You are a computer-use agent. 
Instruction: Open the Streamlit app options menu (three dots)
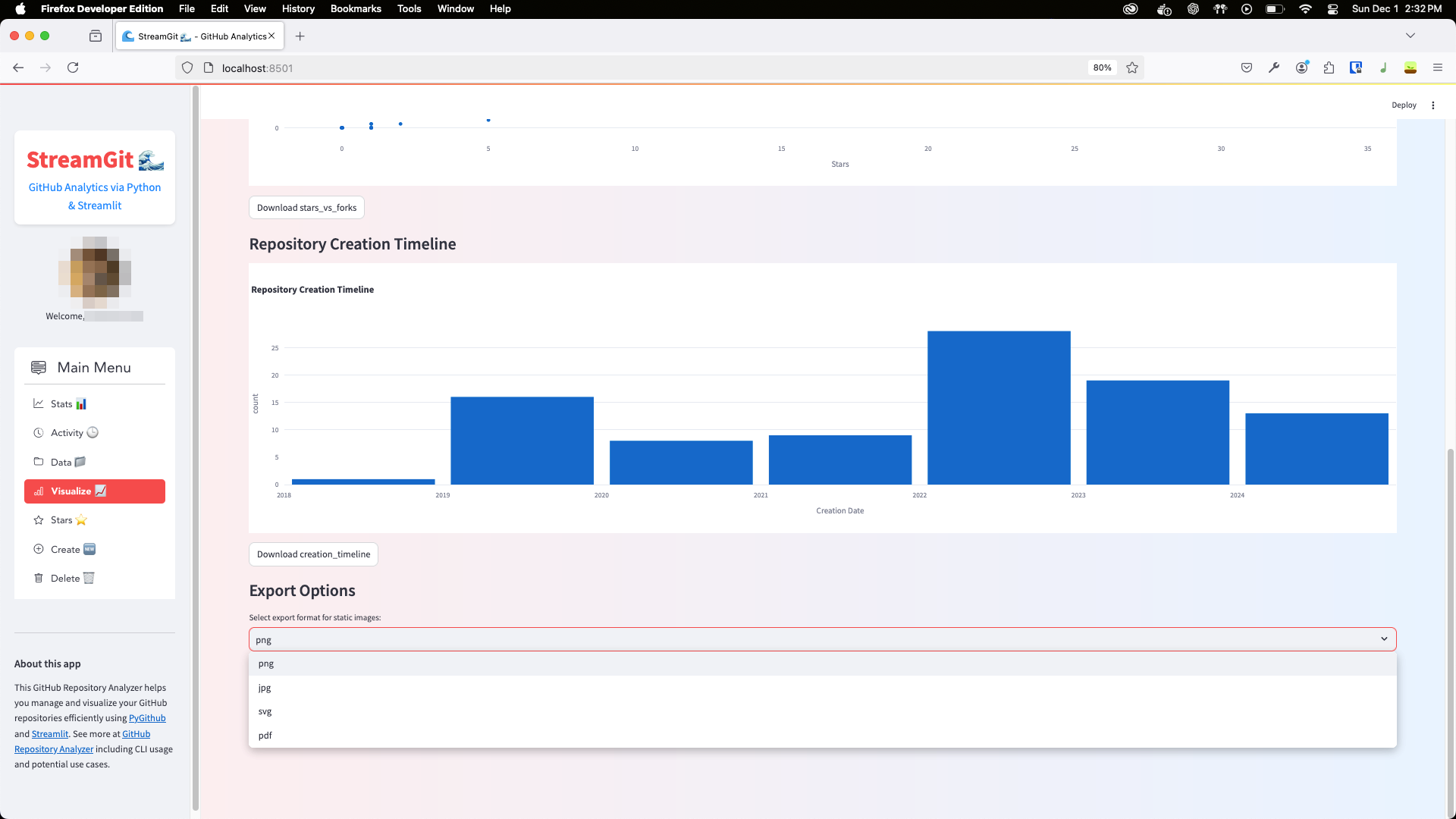[x=1433, y=105]
